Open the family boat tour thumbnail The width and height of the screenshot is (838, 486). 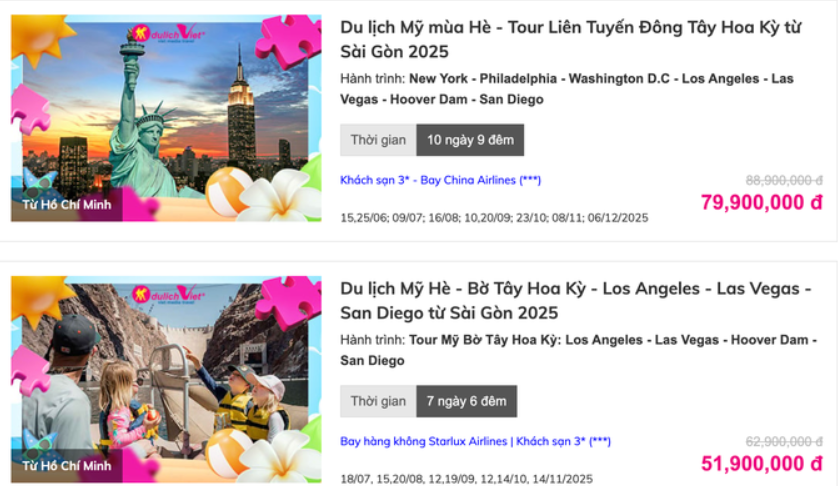point(166,380)
